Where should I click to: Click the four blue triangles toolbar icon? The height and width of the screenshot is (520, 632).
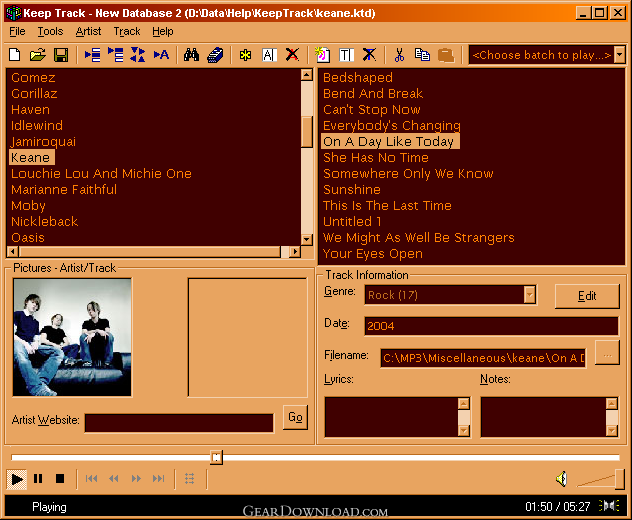(x=138, y=54)
